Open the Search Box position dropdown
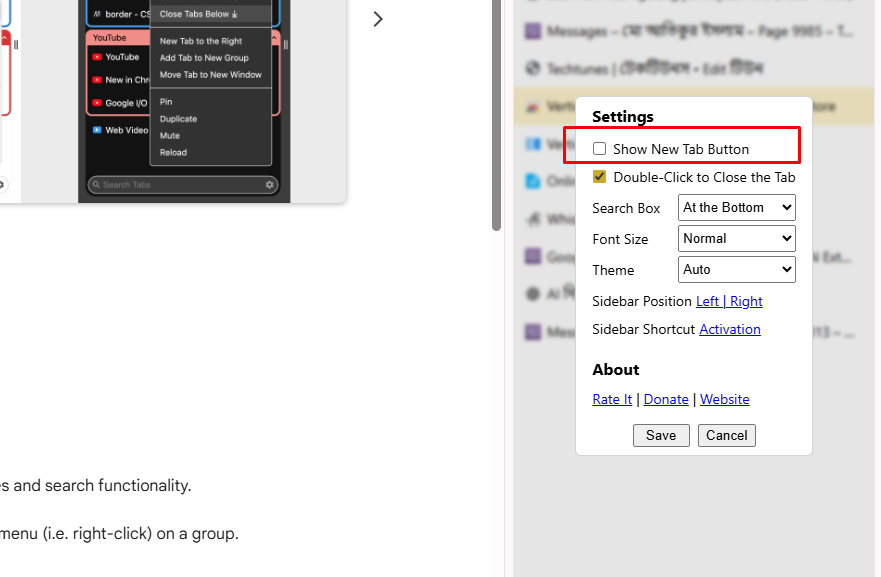This screenshot has width=881, height=577. (x=737, y=207)
